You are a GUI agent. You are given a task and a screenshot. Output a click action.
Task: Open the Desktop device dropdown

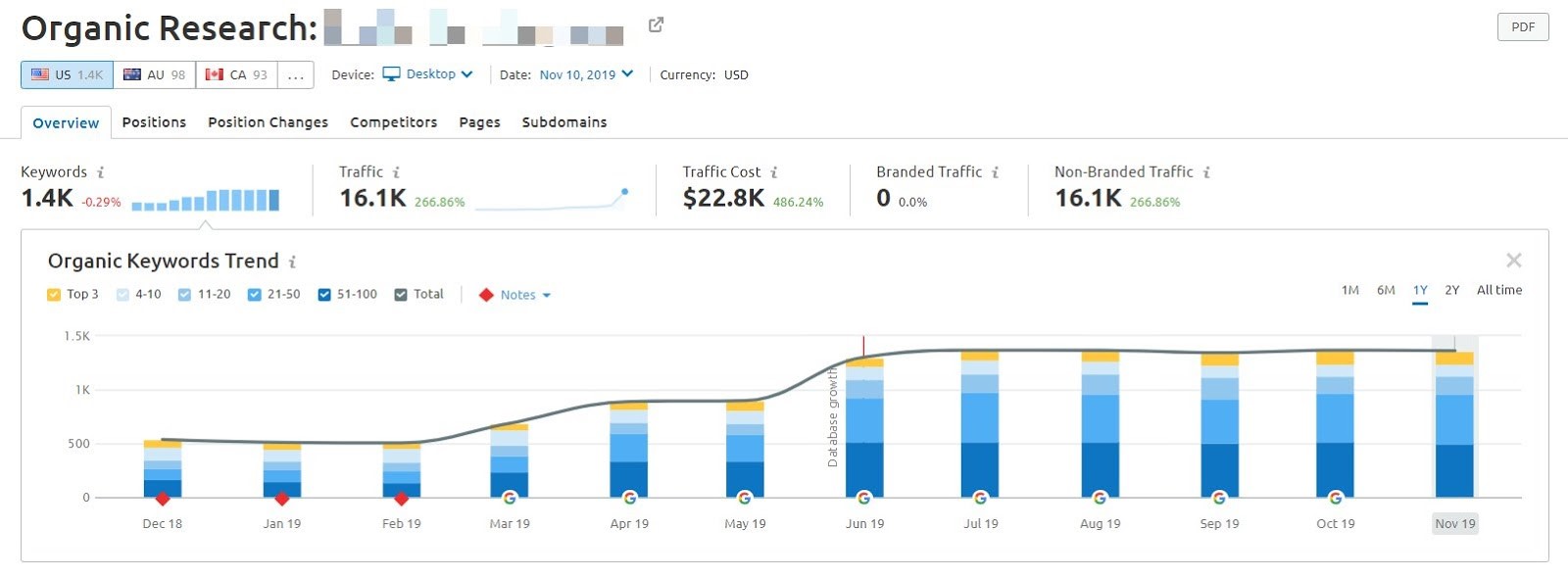pos(428,74)
